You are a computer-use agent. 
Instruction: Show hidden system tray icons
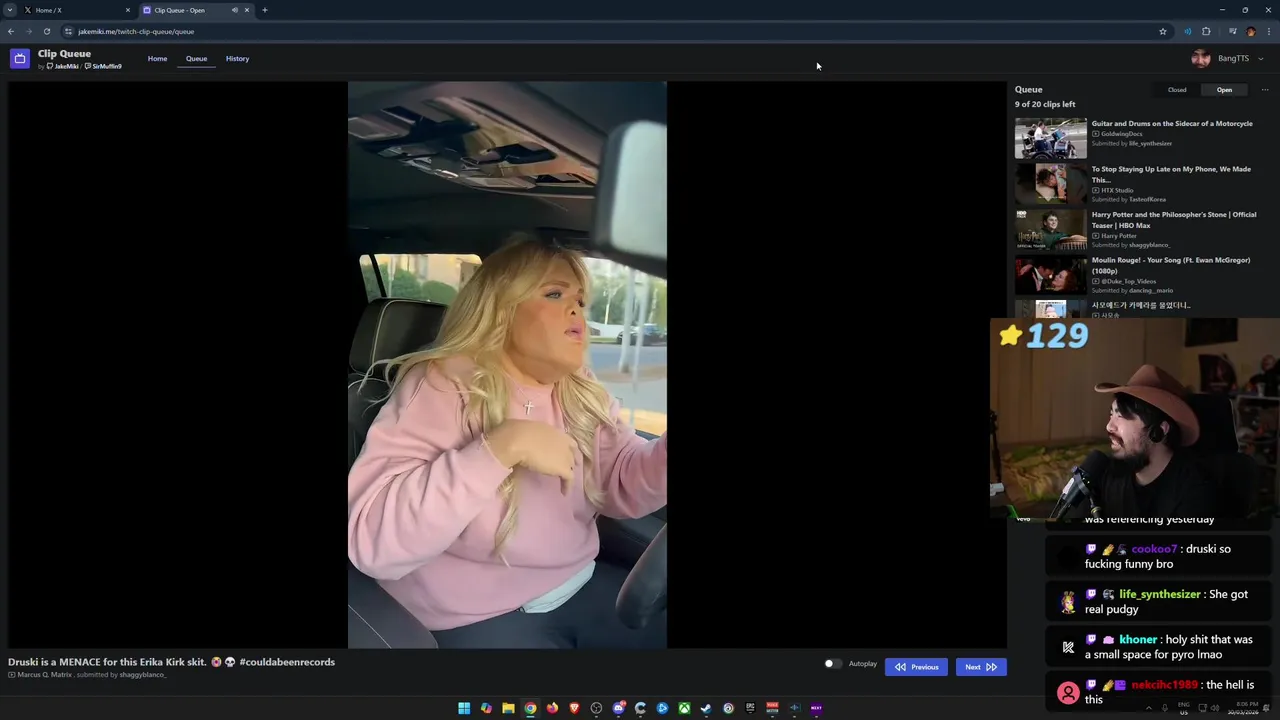1149,708
